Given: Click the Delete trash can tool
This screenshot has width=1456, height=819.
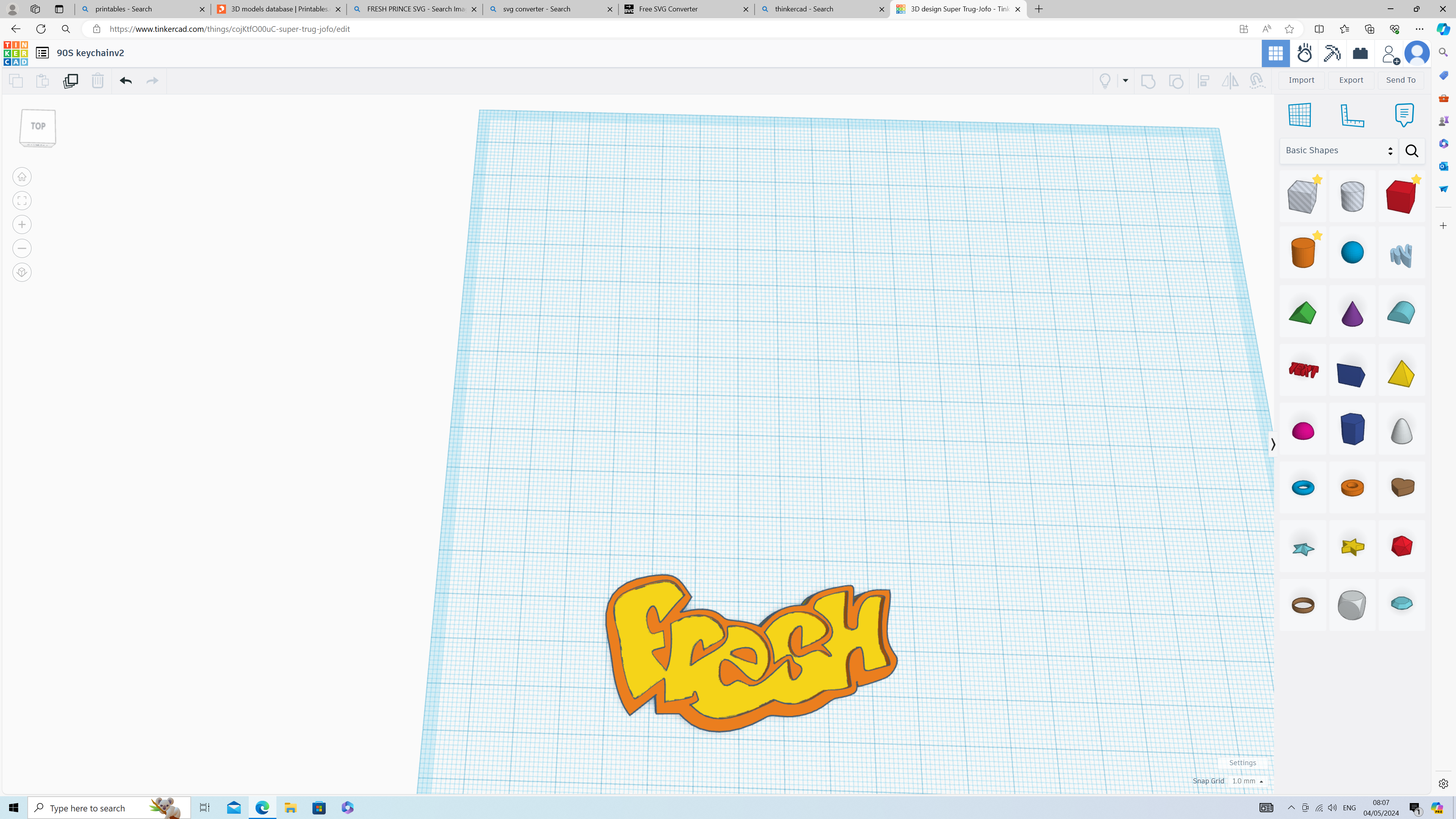Looking at the screenshot, I should 98,80.
